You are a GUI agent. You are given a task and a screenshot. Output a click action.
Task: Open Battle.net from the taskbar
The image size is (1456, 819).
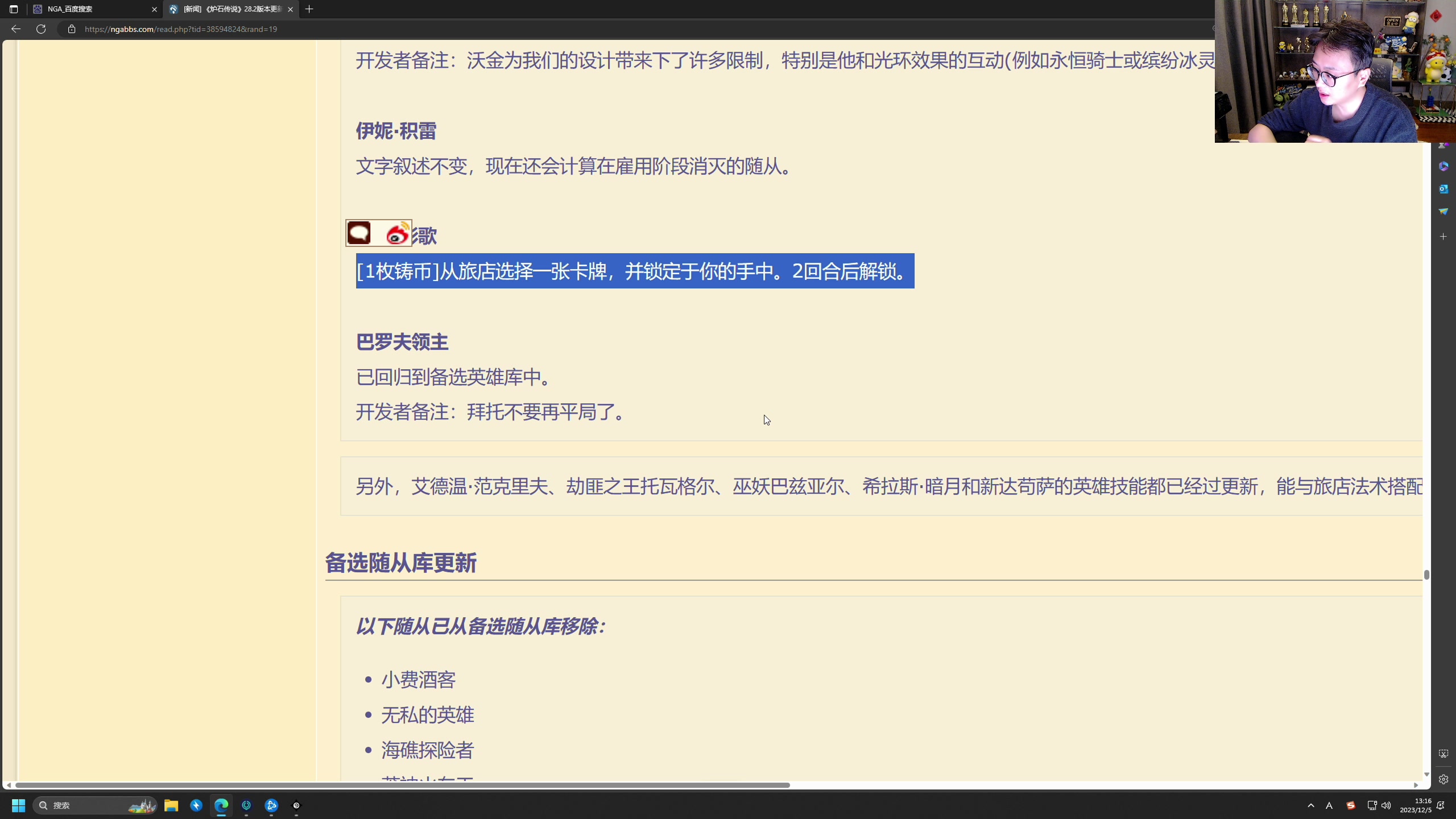[271, 805]
